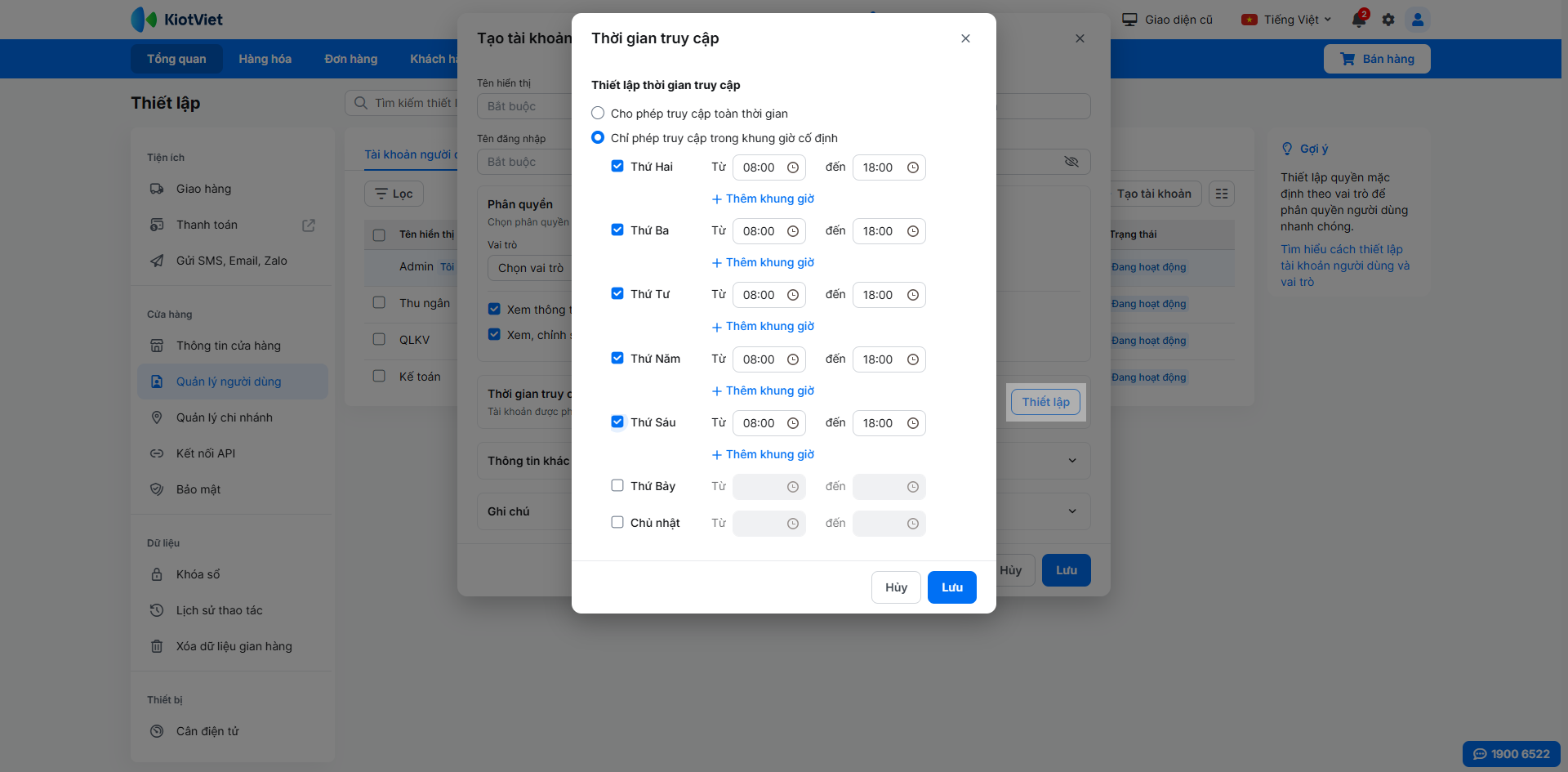
Task: Open the Lọc filter button
Action: click(394, 194)
